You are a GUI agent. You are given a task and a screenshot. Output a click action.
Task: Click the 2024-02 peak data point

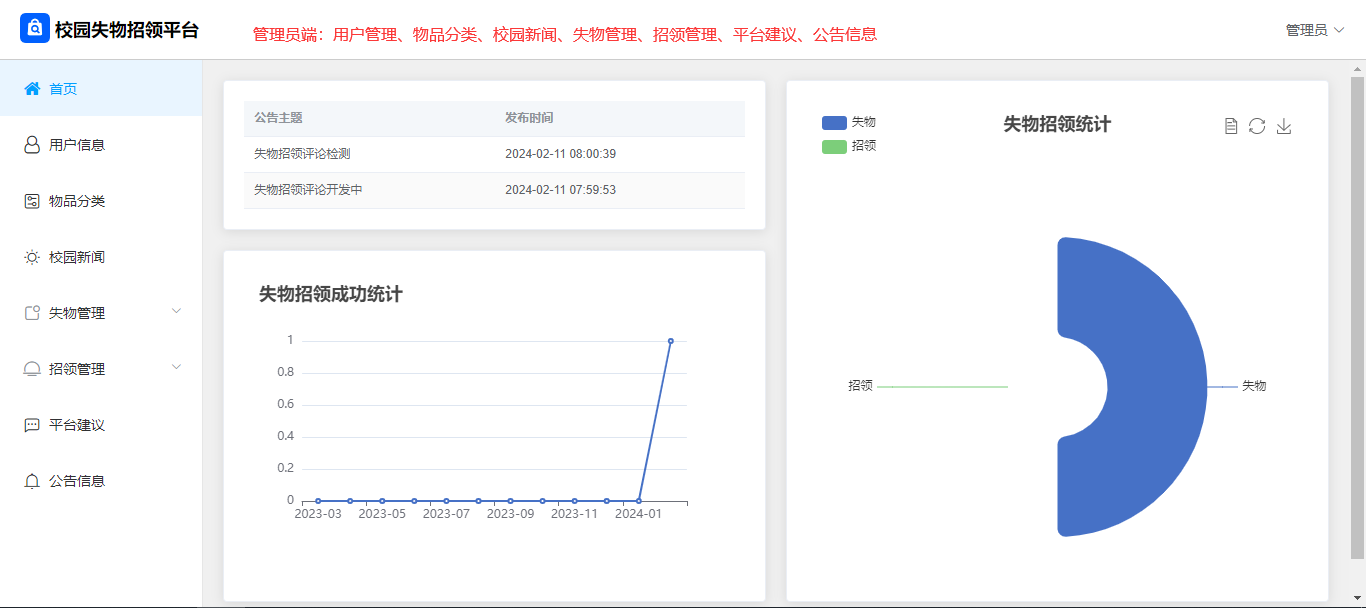[x=670, y=341]
